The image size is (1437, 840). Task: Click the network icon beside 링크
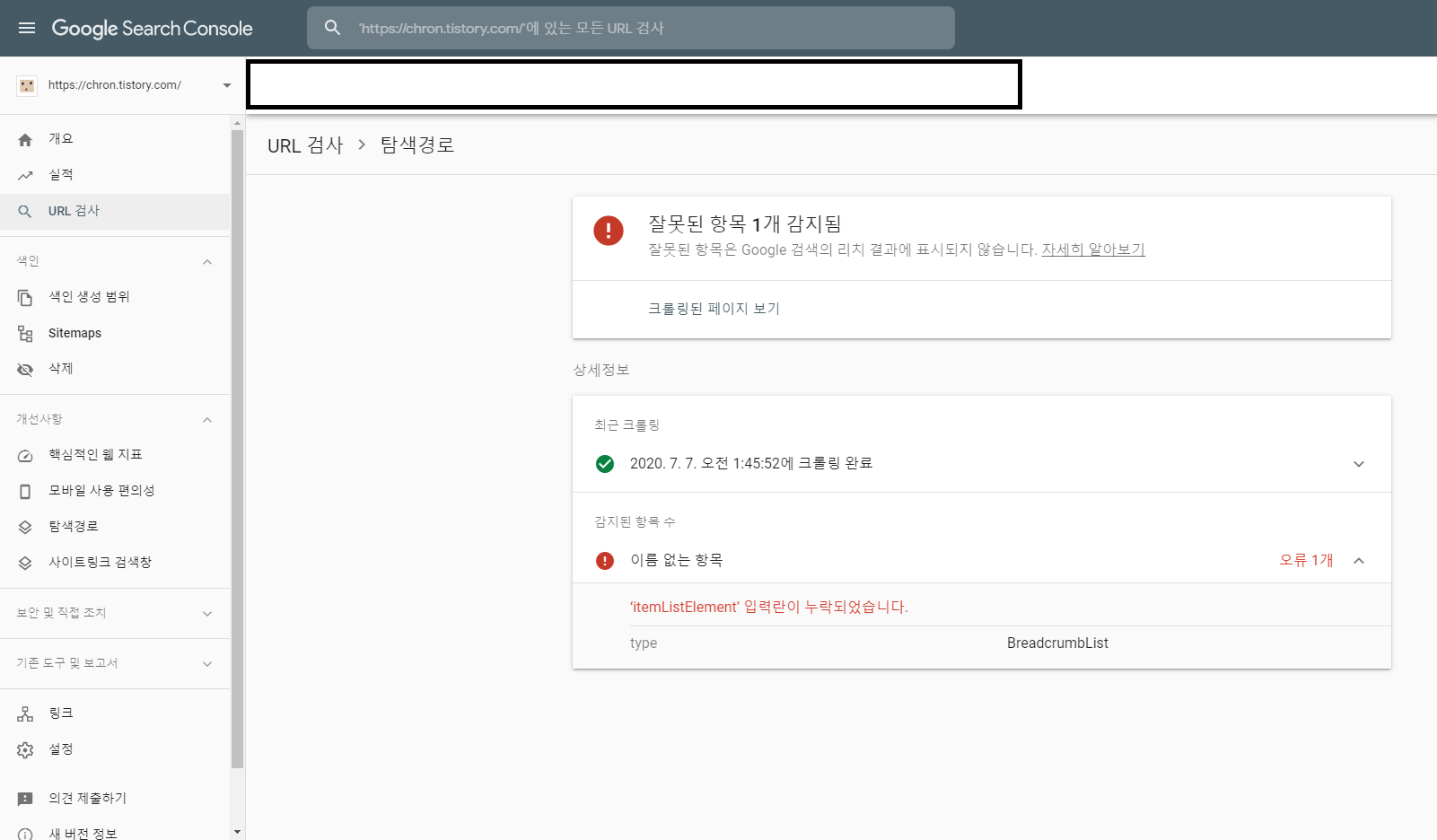click(x=25, y=713)
